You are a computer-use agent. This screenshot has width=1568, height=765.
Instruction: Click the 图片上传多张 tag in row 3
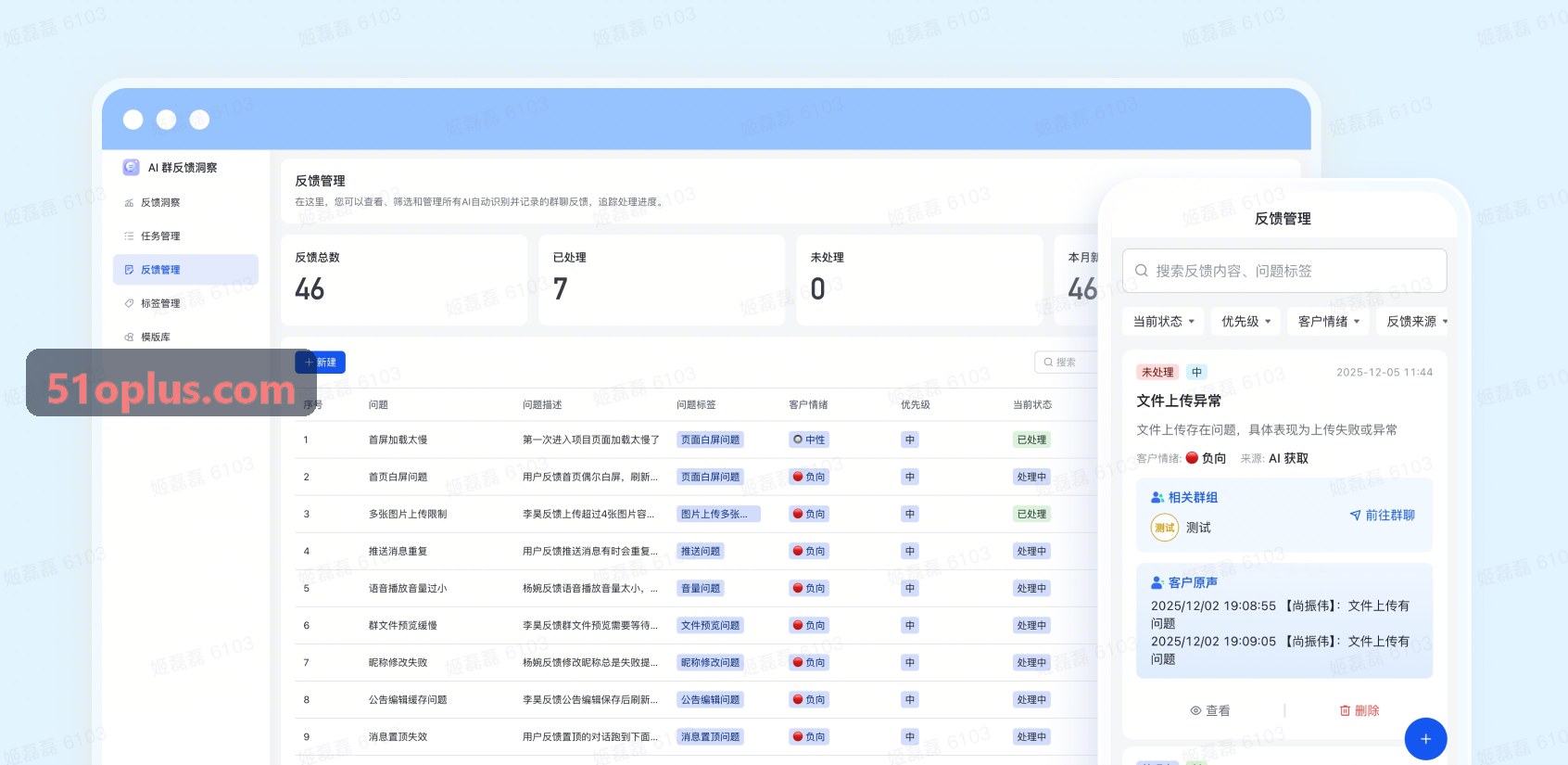coord(718,514)
